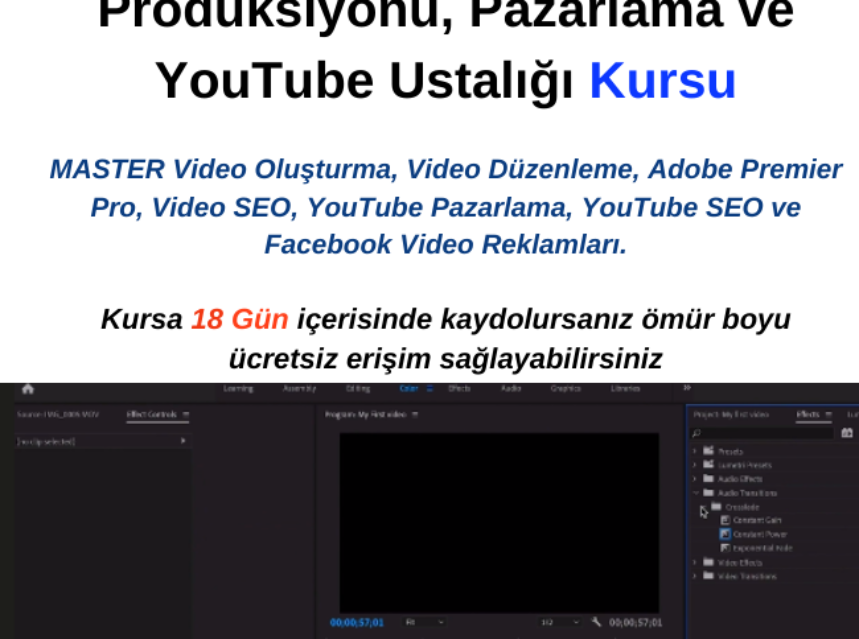Expand the Lumetri Presets chevron

tap(695, 465)
